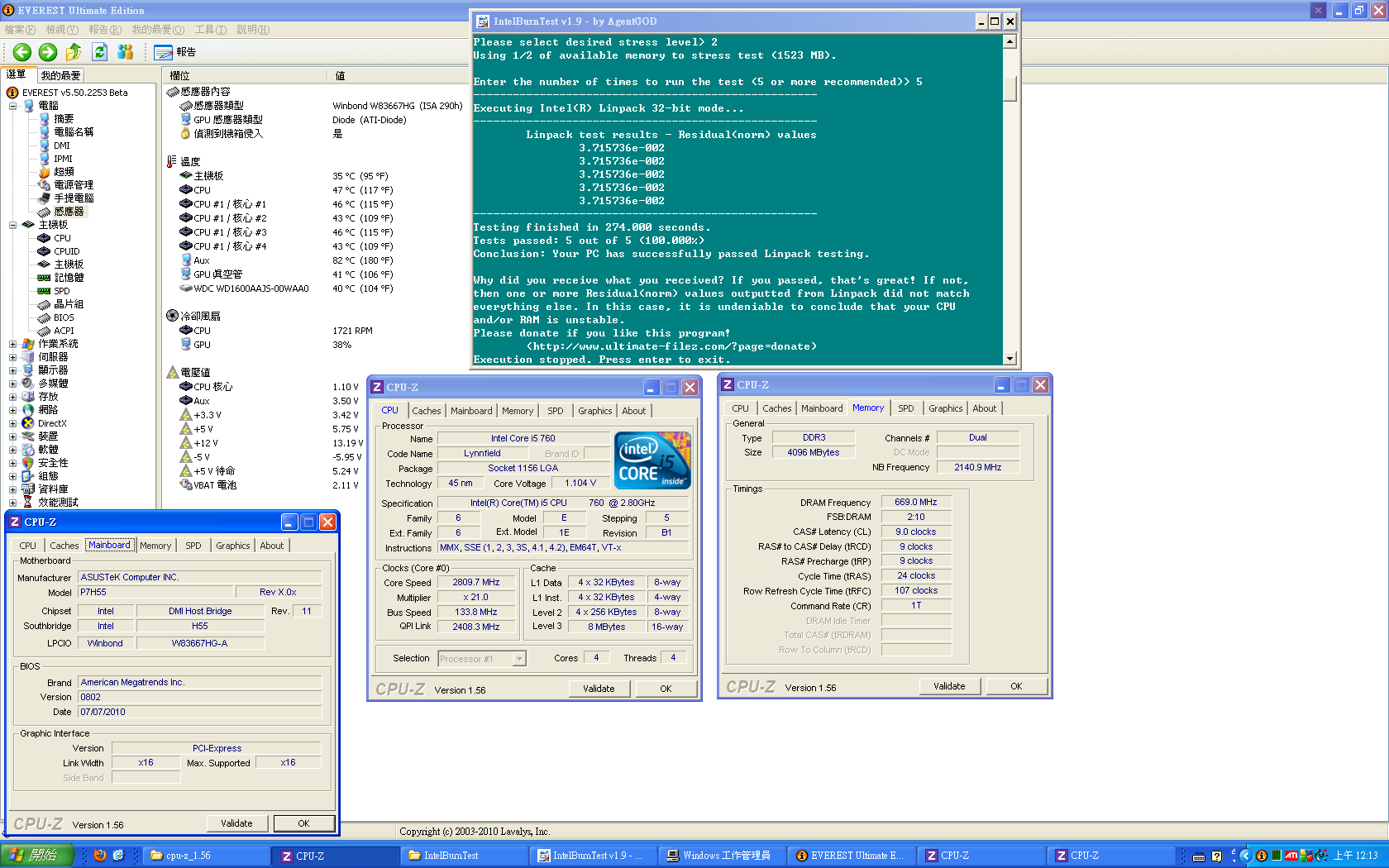This screenshot has height=868, width=1389.
Task: Switch to SPD tab in CPU-Z Memory window
Action: click(x=906, y=408)
